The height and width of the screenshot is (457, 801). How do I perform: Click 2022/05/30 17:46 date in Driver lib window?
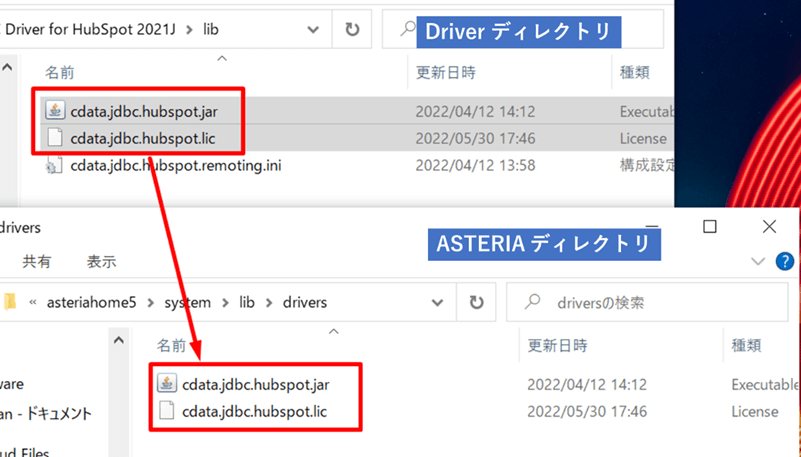475,138
